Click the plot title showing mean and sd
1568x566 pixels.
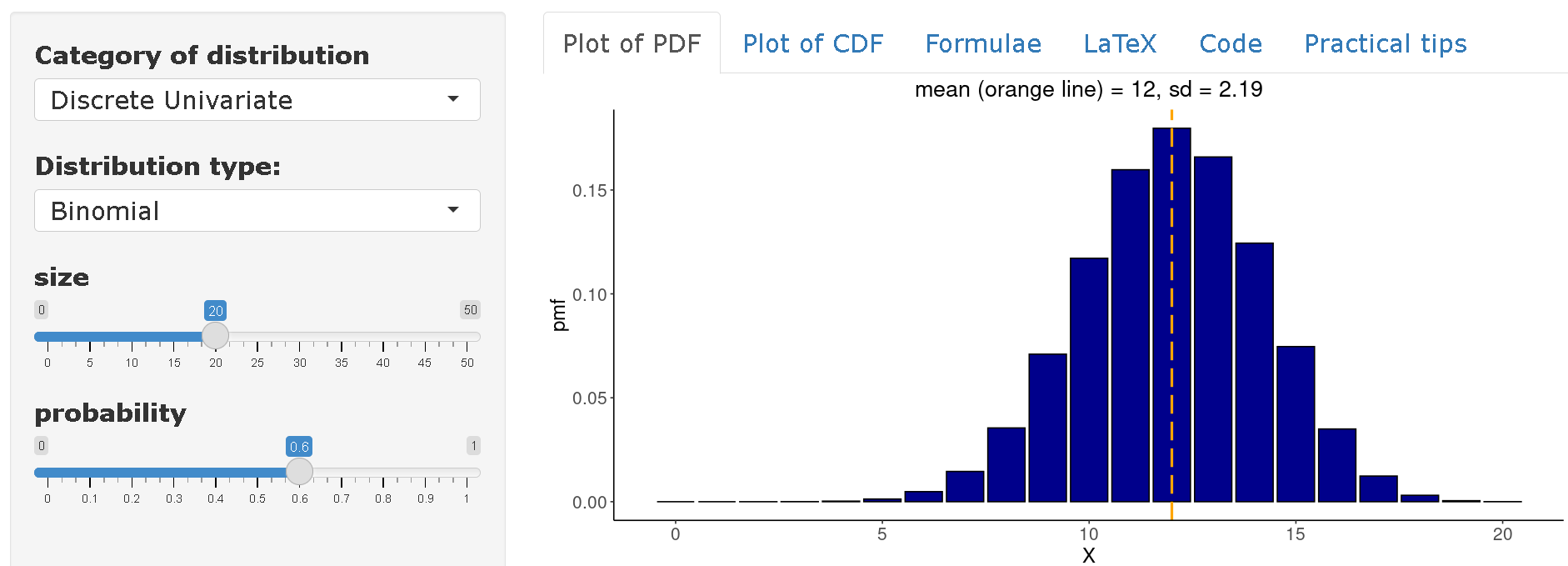click(x=1088, y=89)
